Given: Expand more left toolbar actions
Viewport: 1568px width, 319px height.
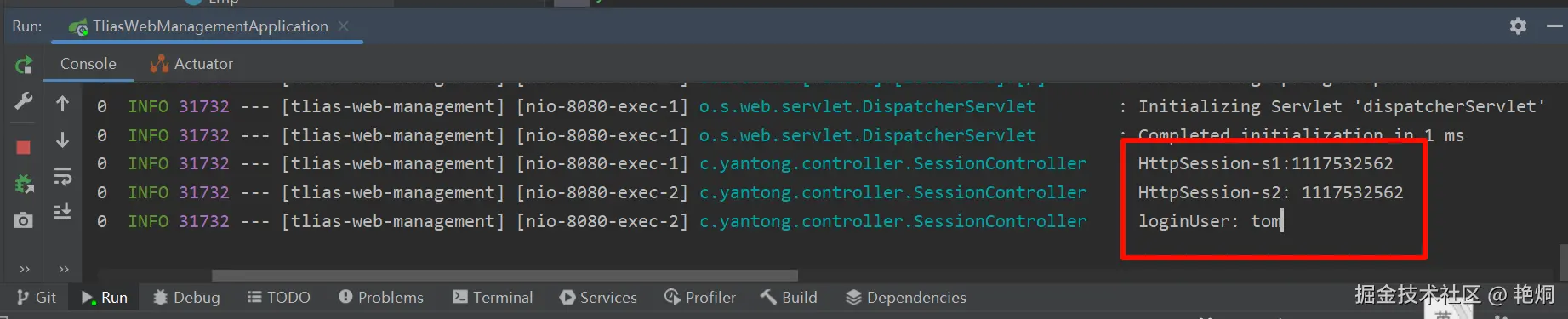Looking at the screenshot, I should (25, 269).
